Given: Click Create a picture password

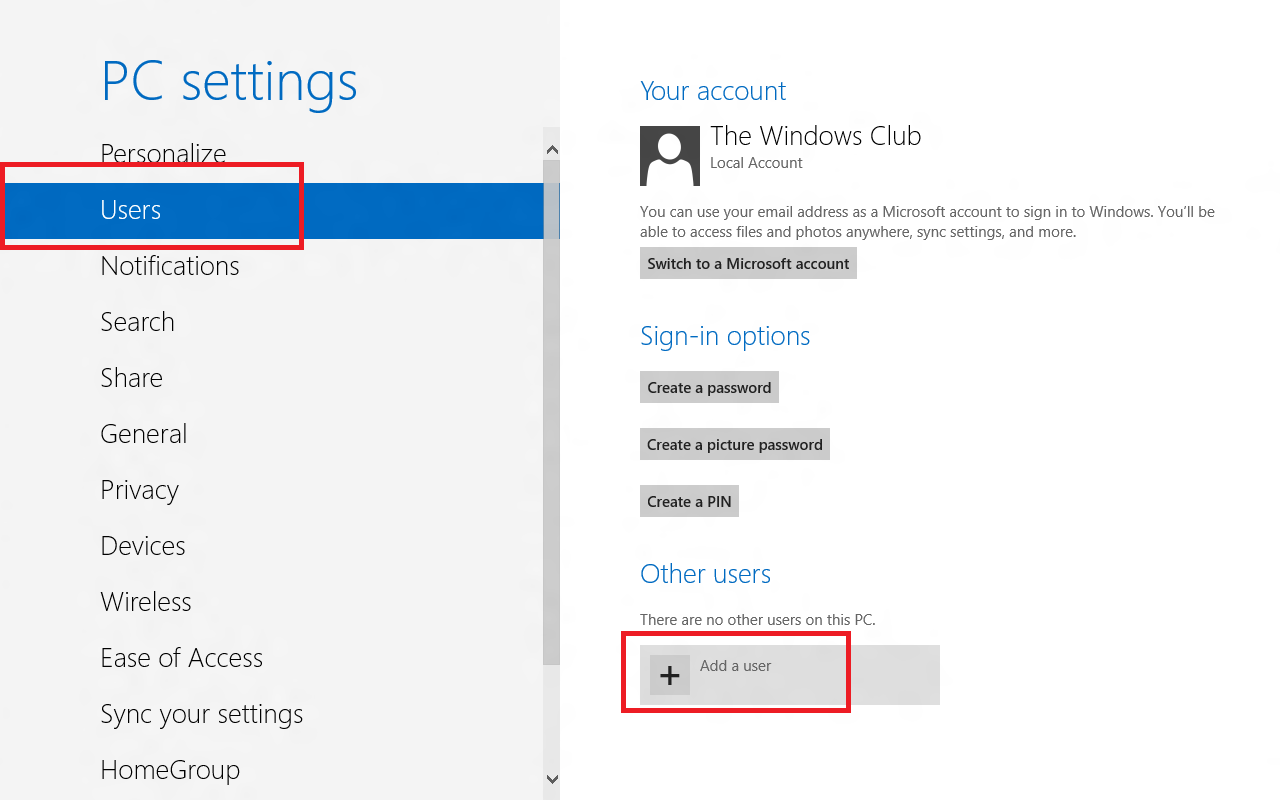Looking at the screenshot, I should (735, 445).
